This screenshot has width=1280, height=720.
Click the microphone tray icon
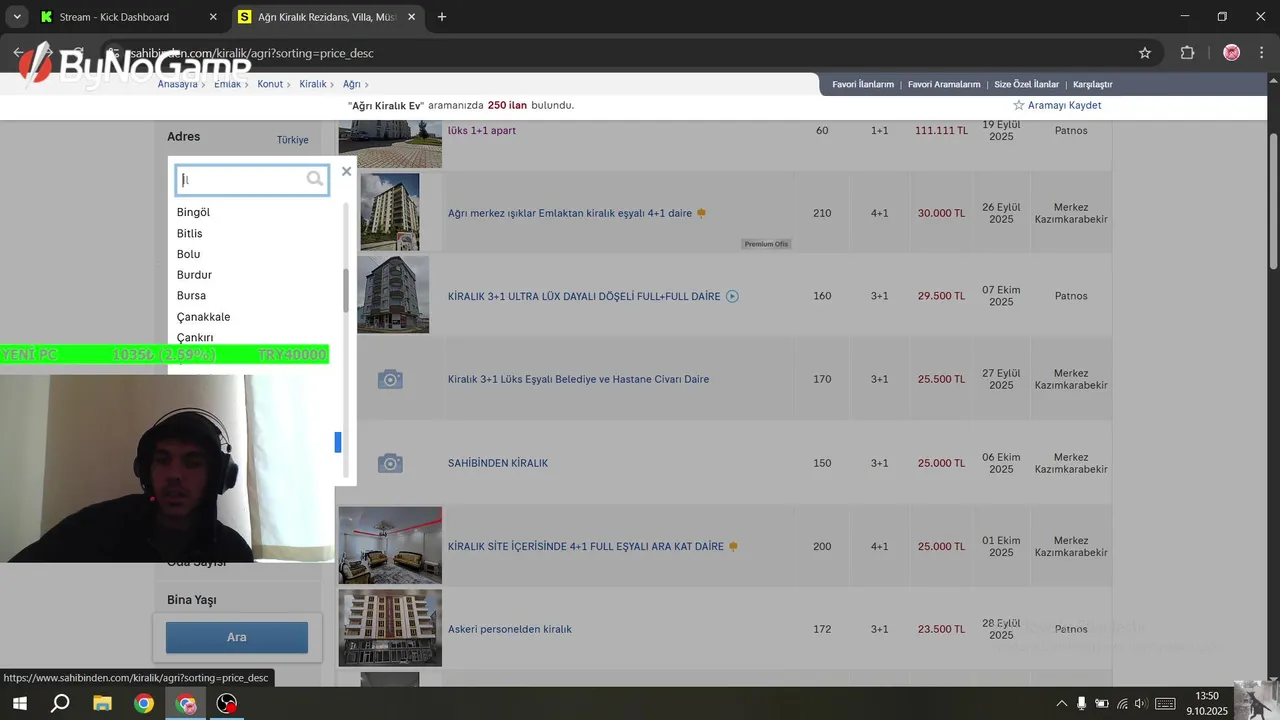[x=1081, y=703]
